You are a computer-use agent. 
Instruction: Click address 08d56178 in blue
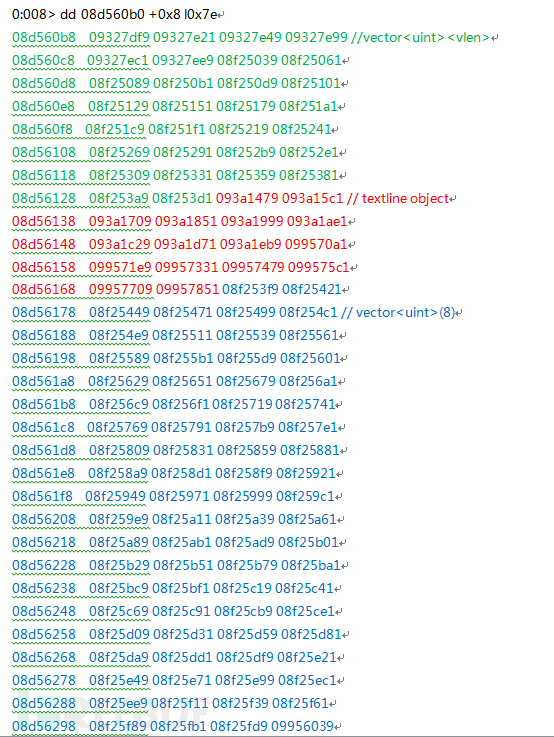click(44, 313)
